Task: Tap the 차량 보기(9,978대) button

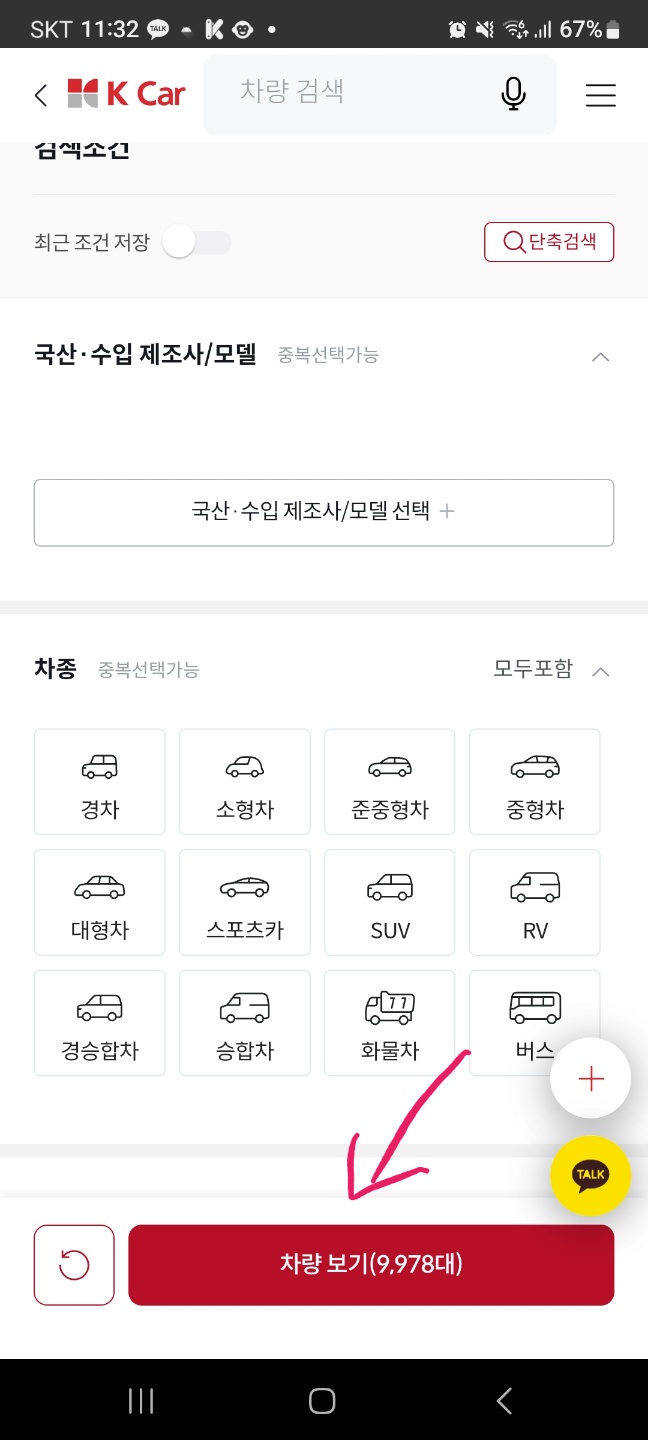Action: (370, 1264)
